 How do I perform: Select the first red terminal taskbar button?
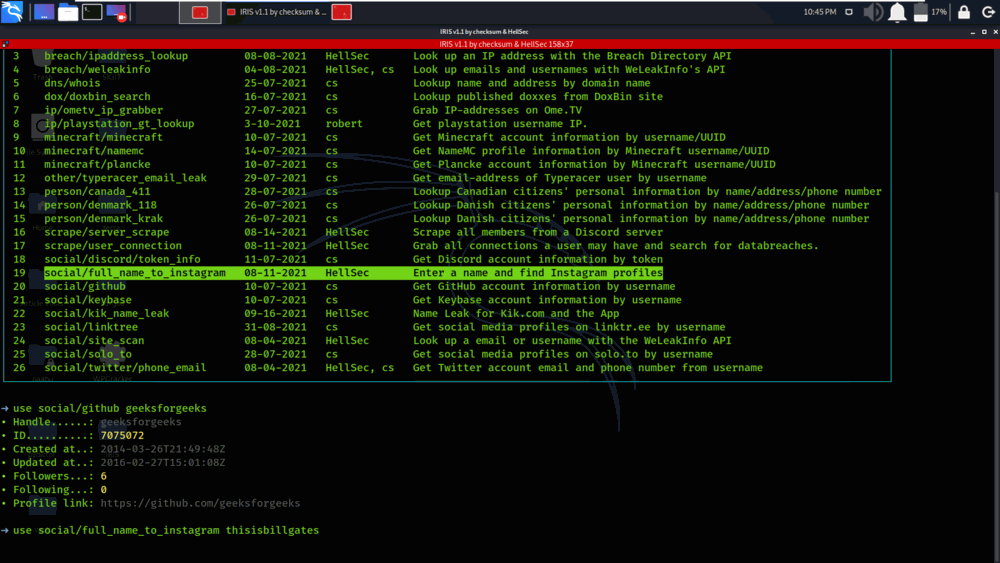[x=200, y=12]
